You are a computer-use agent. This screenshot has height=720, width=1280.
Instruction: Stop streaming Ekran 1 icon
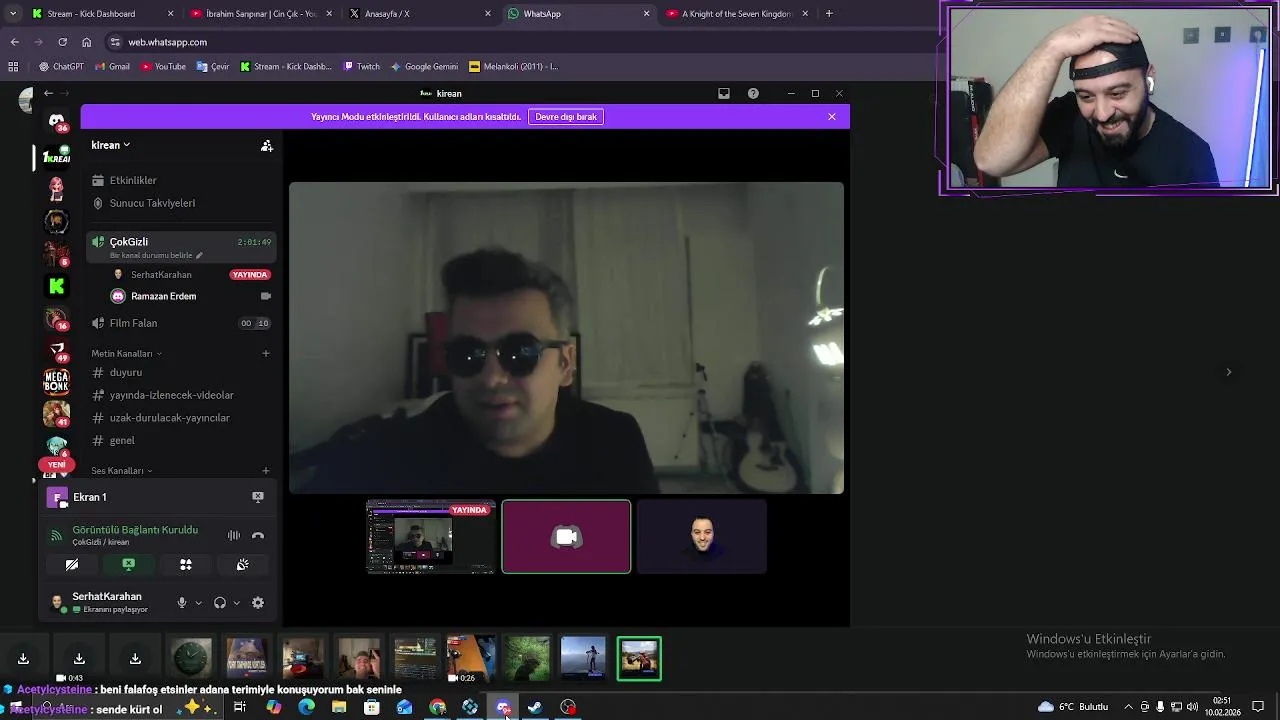258,497
